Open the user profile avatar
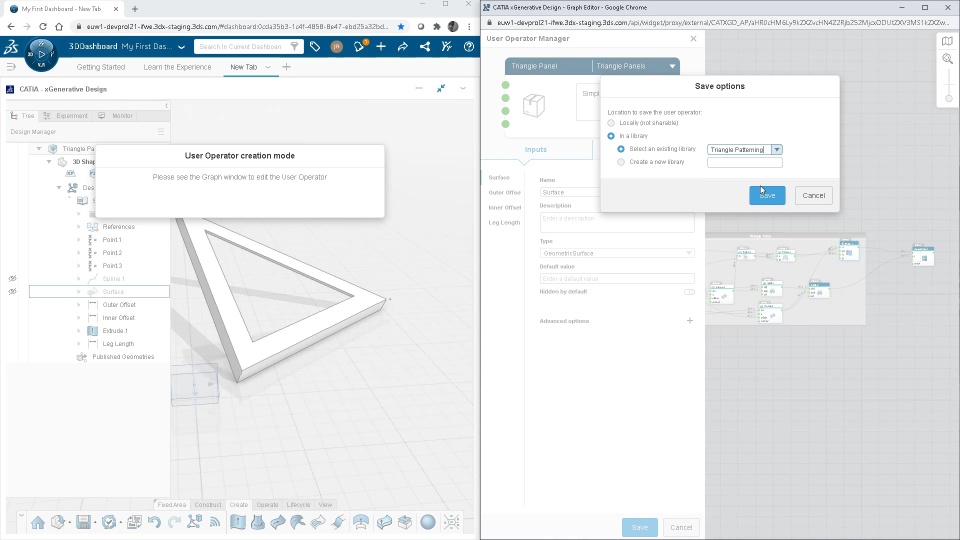This screenshot has width=960, height=540. point(337,47)
